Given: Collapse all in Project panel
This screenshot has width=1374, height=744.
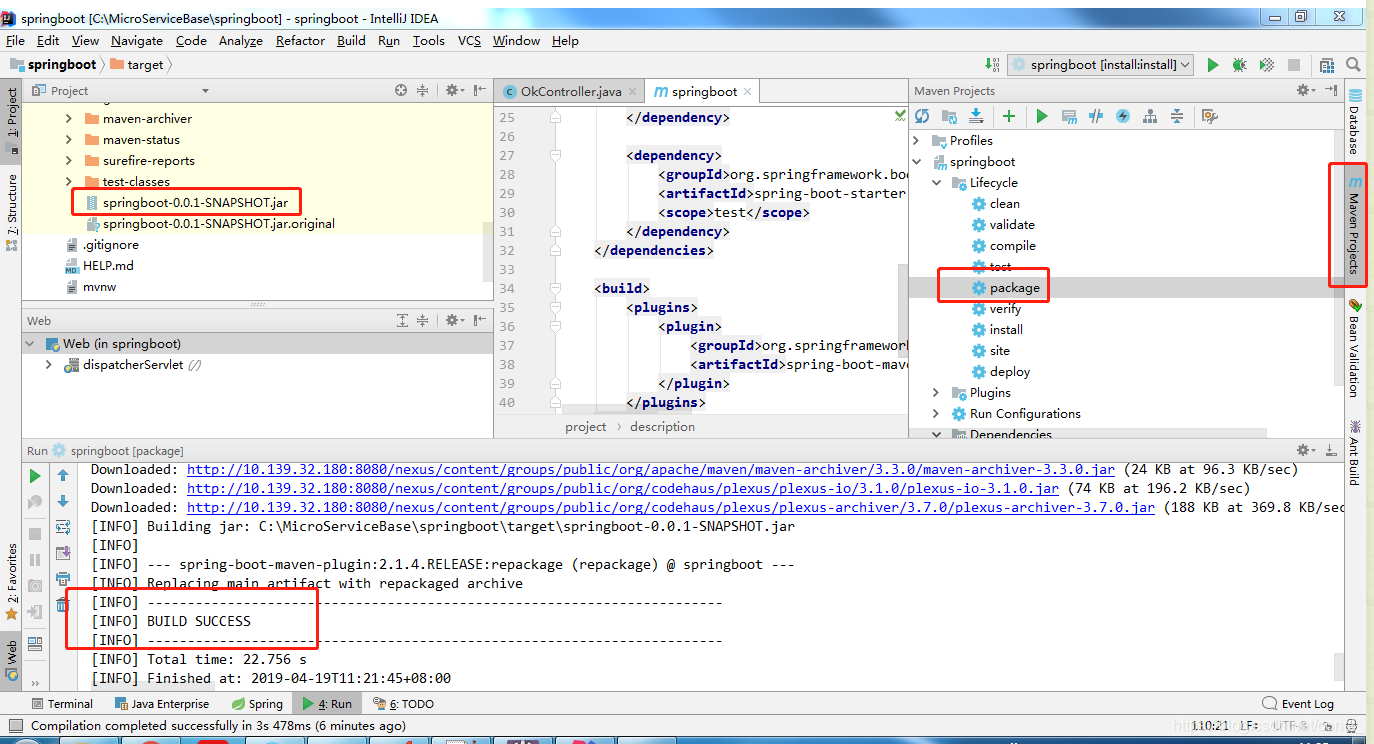Looking at the screenshot, I should 423,90.
